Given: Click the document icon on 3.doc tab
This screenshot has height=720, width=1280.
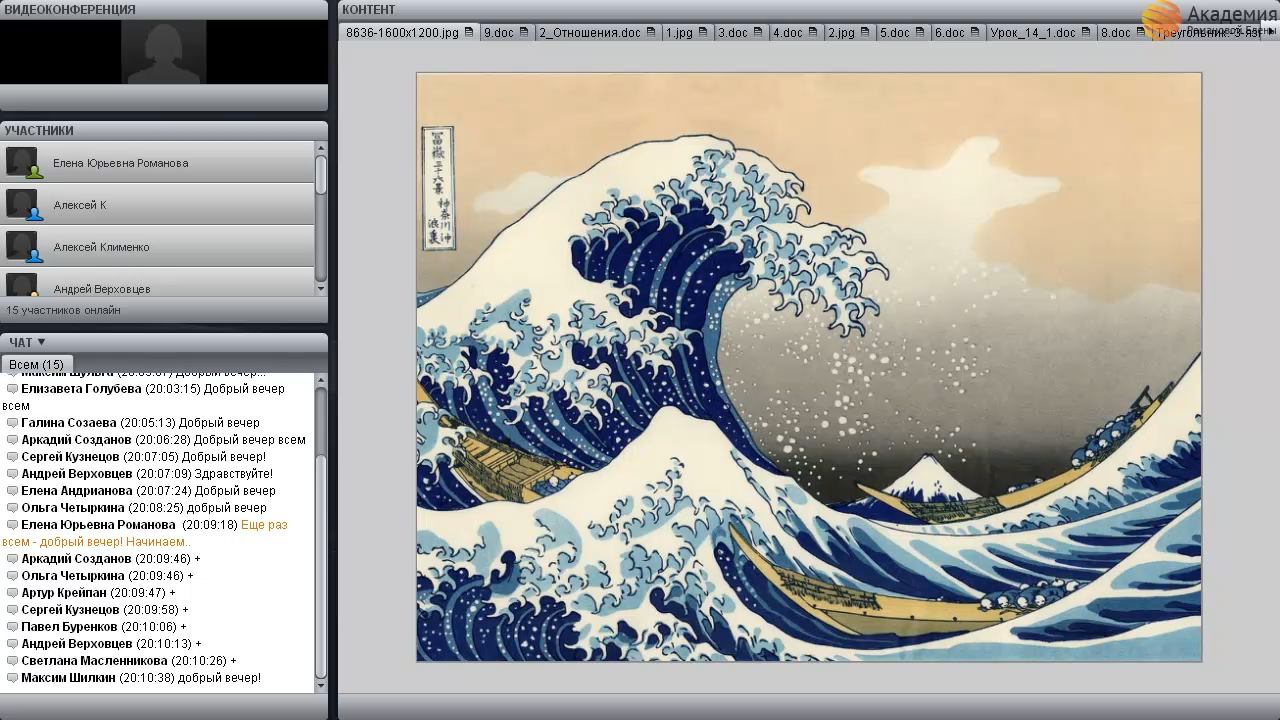Looking at the screenshot, I should [x=758, y=33].
